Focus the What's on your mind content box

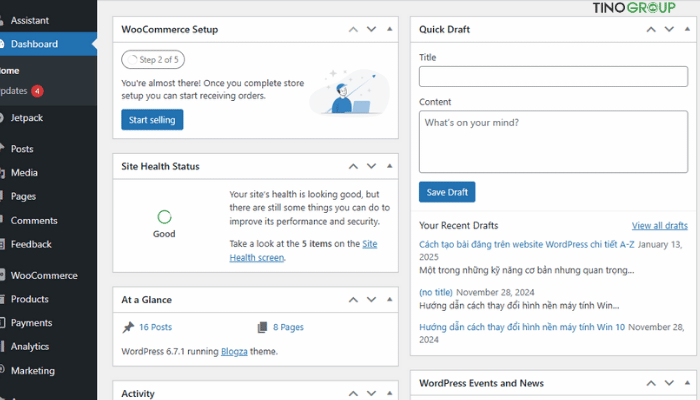click(553, 142)
